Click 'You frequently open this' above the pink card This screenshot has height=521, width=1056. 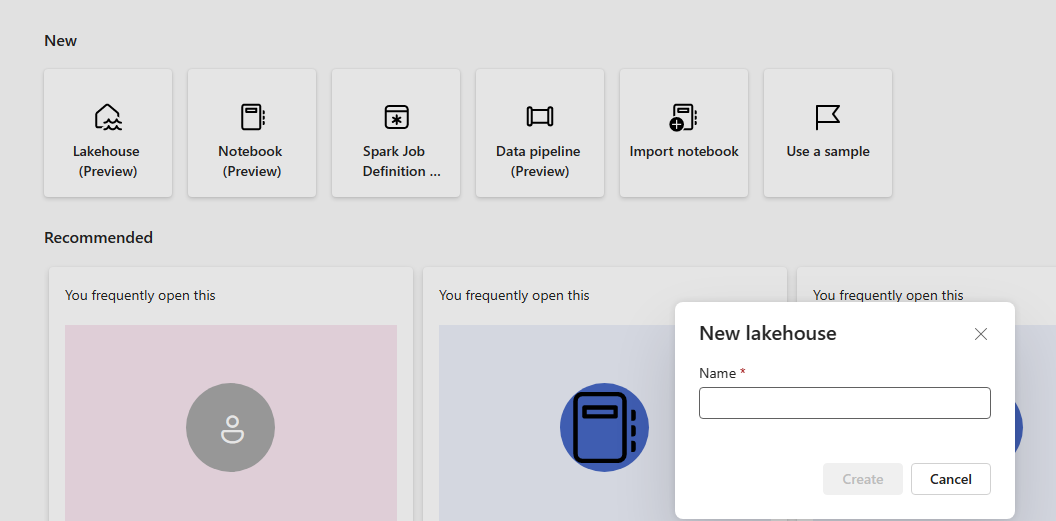[140, 296]
